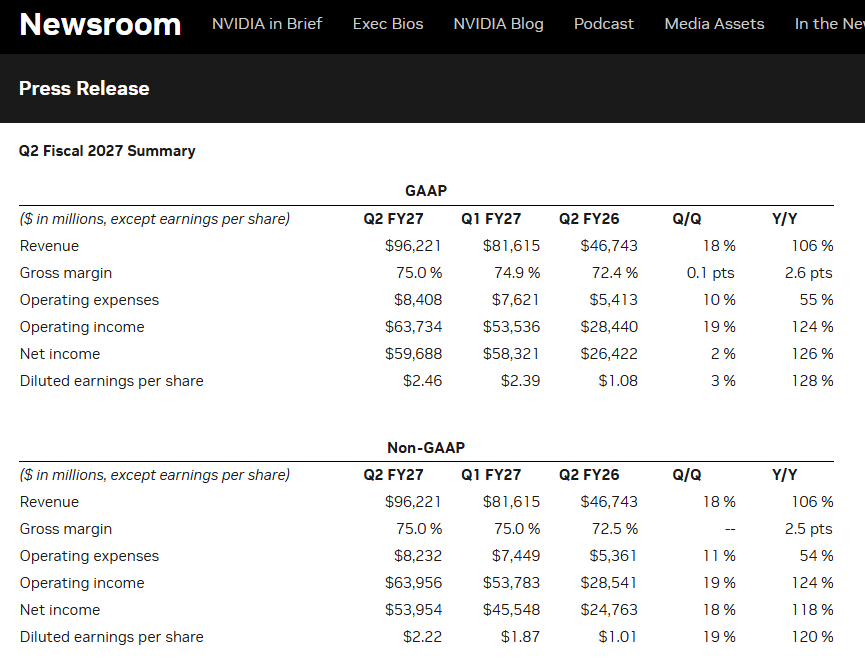Image resolution: width=865 pixels, height=667 pixels.
Task: Click GAAP net income $58,321
Action: pyautogui.click(x=511, y=354)
